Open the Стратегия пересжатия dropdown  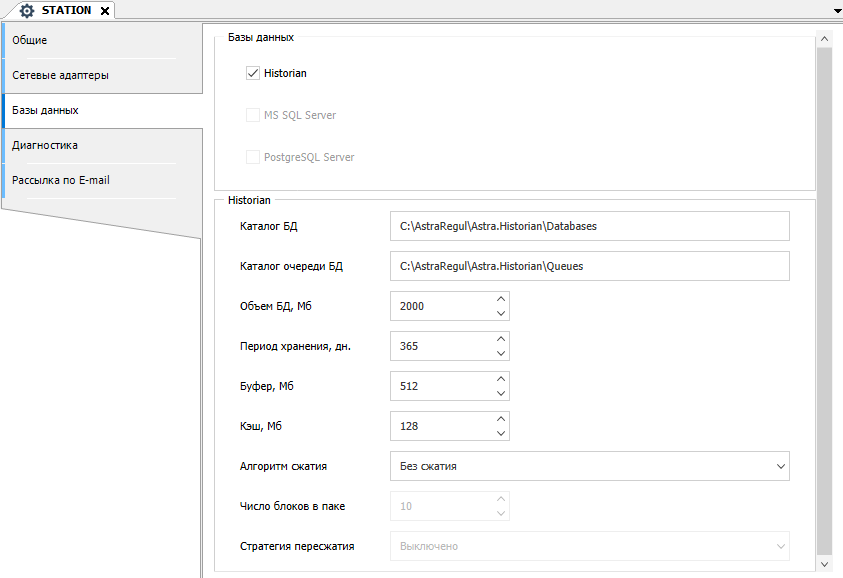pos(780,546)
